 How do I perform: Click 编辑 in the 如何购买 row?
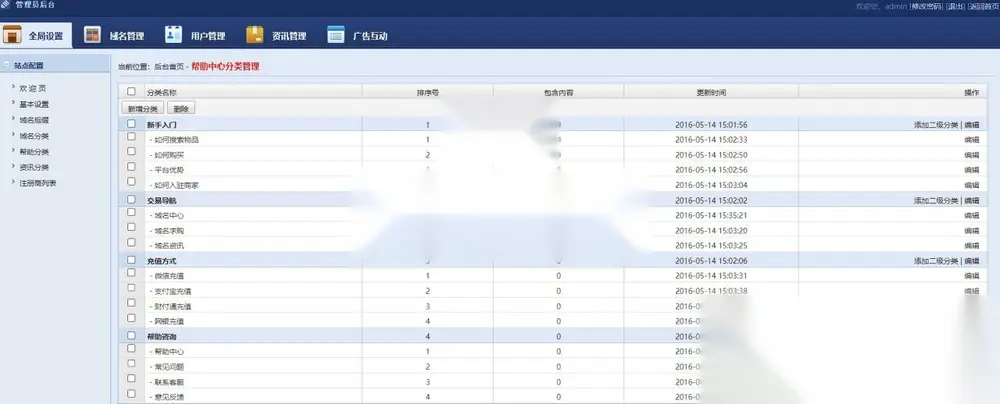[x=971, y=155]
